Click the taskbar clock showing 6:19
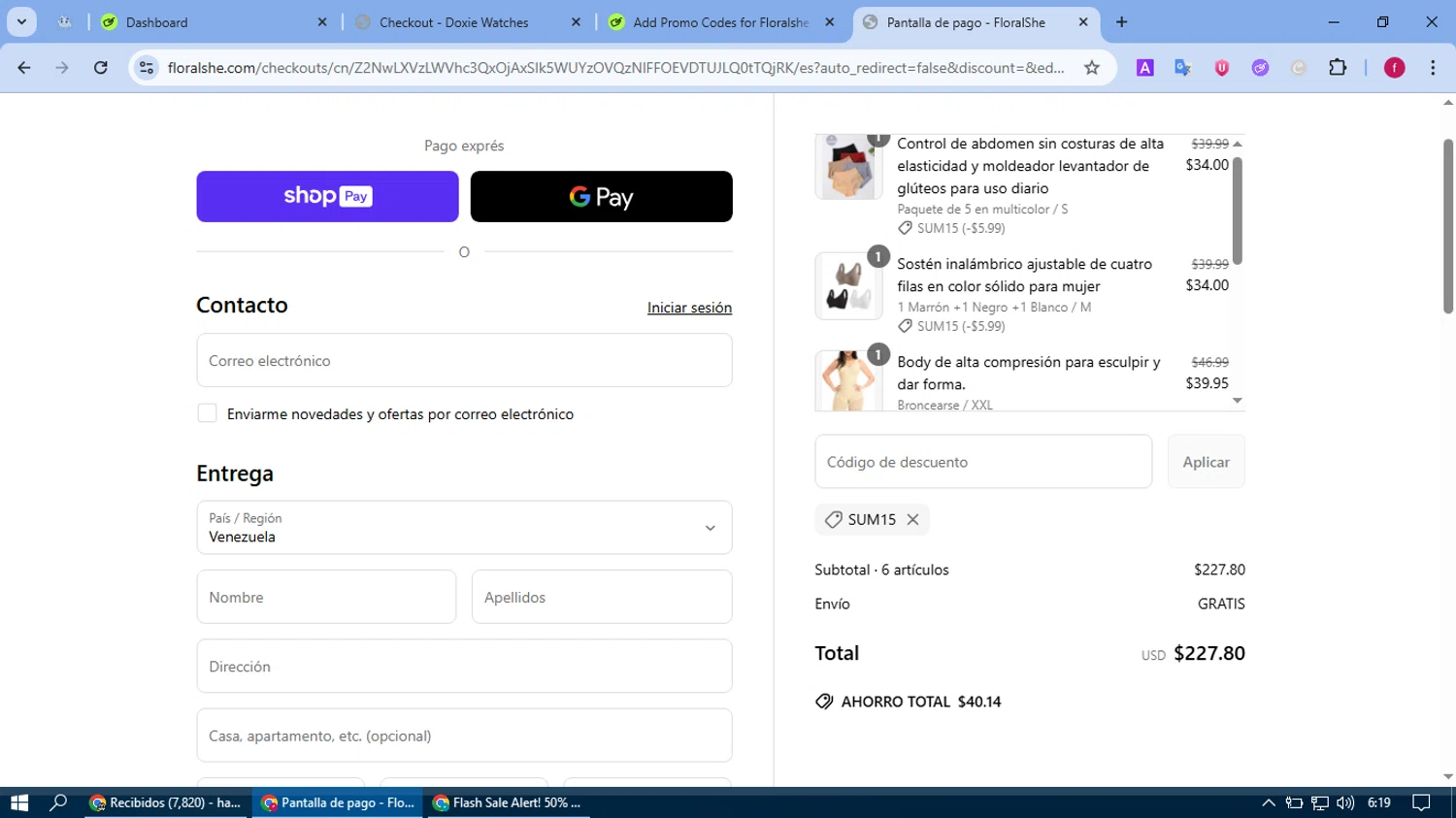1456x818 pixels. point(1378,802)
